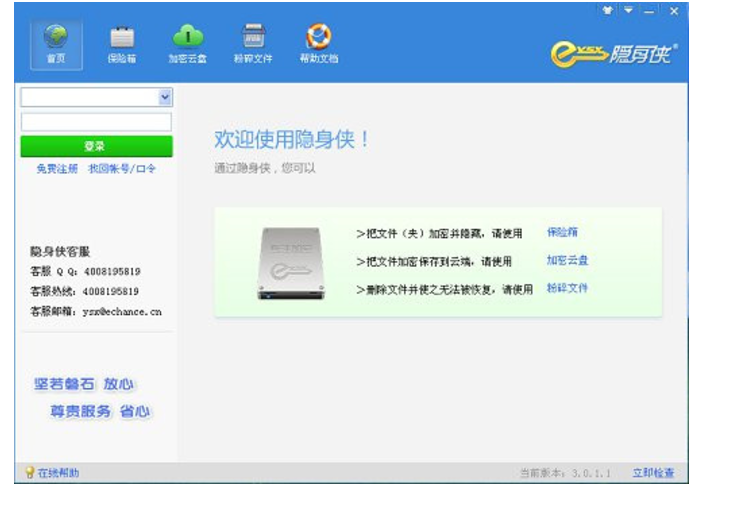Screen dimensions: 741x506
Task: Click the skin icon in title bar
Action: point(607,10)
